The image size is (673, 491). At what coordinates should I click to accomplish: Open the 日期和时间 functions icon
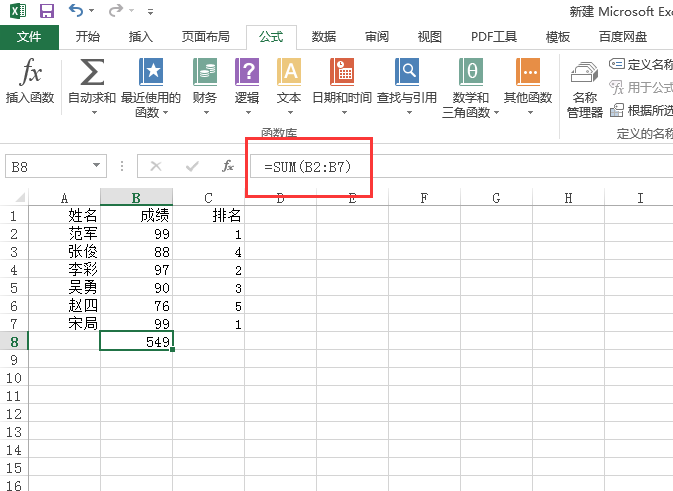[342, 72]
